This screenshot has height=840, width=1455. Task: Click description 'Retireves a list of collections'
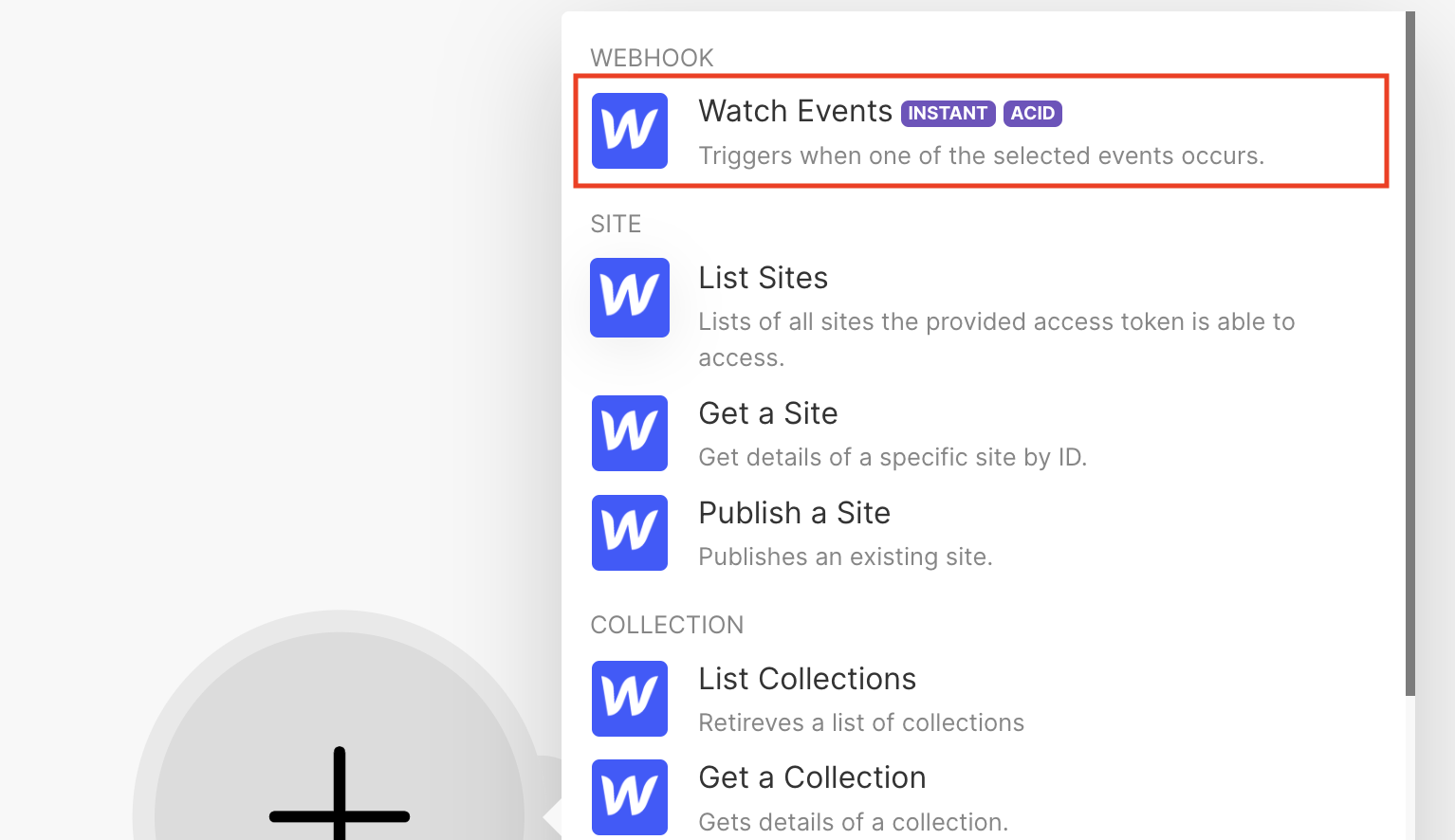(x=861, y=722)
